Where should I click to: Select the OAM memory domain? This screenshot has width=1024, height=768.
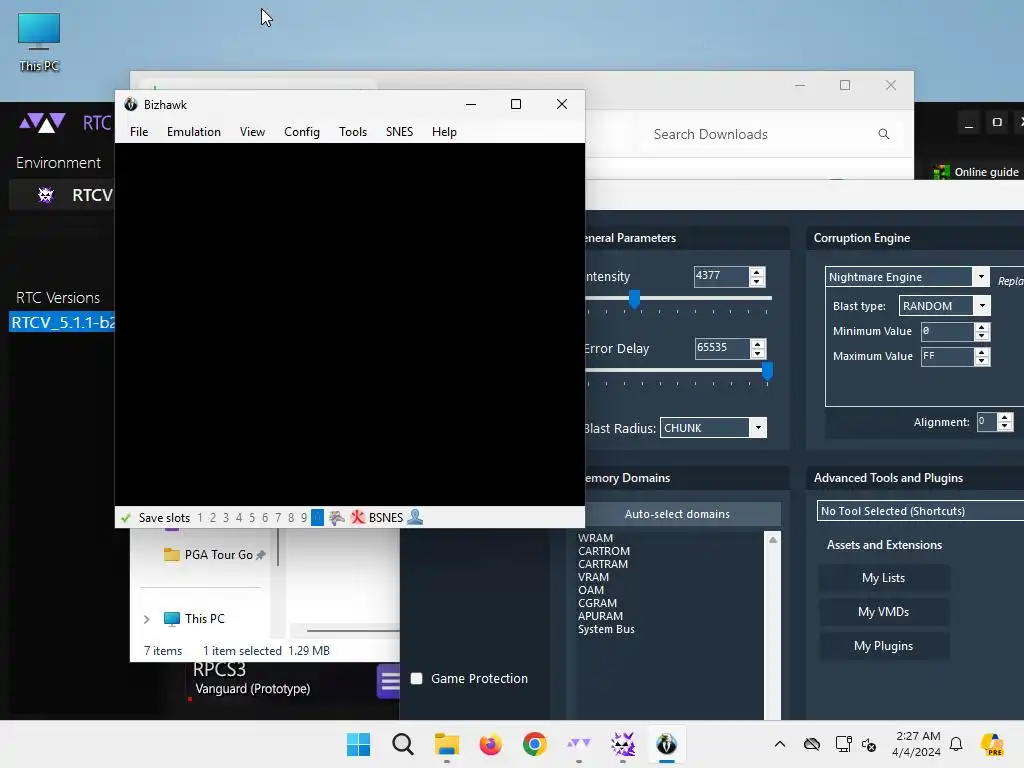pos(590,590)
